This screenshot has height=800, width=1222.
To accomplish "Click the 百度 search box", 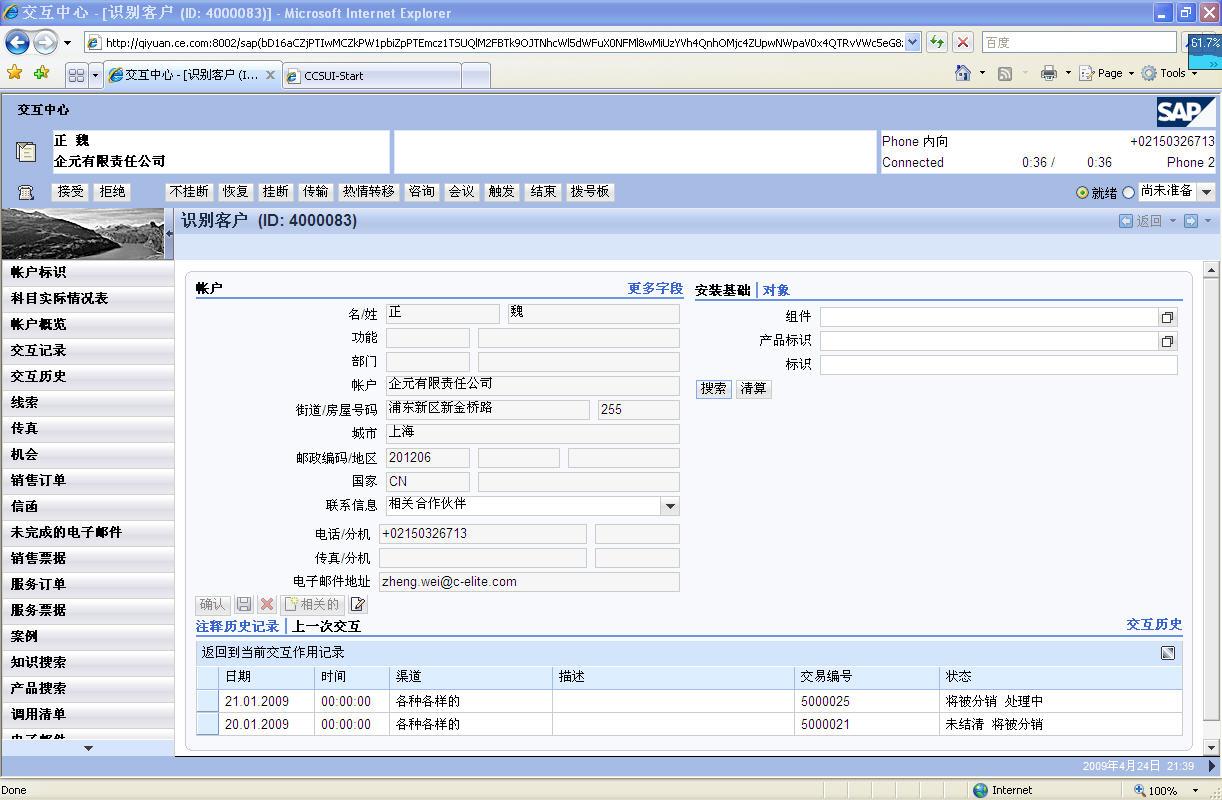I will tap(1079, 42).
